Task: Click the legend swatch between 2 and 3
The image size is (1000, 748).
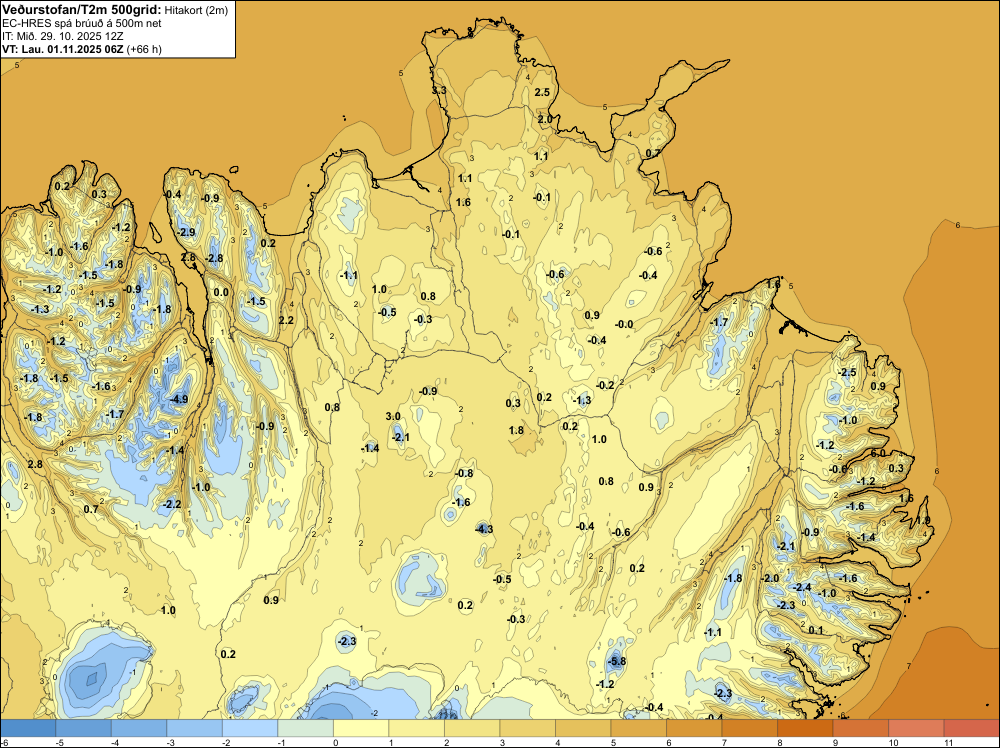Action: (x=472, y=728)
